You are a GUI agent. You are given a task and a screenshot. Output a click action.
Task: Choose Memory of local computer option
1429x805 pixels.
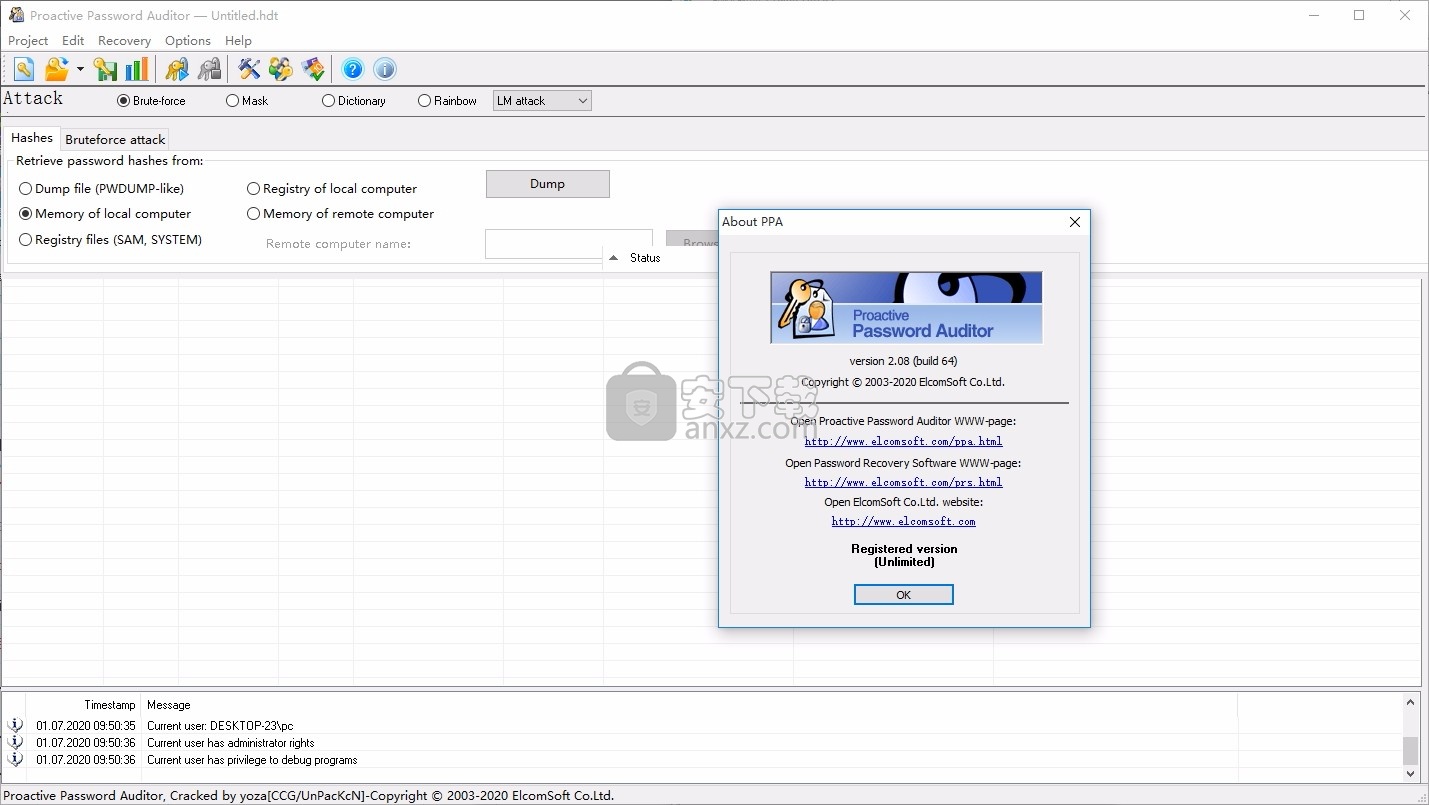105,214
